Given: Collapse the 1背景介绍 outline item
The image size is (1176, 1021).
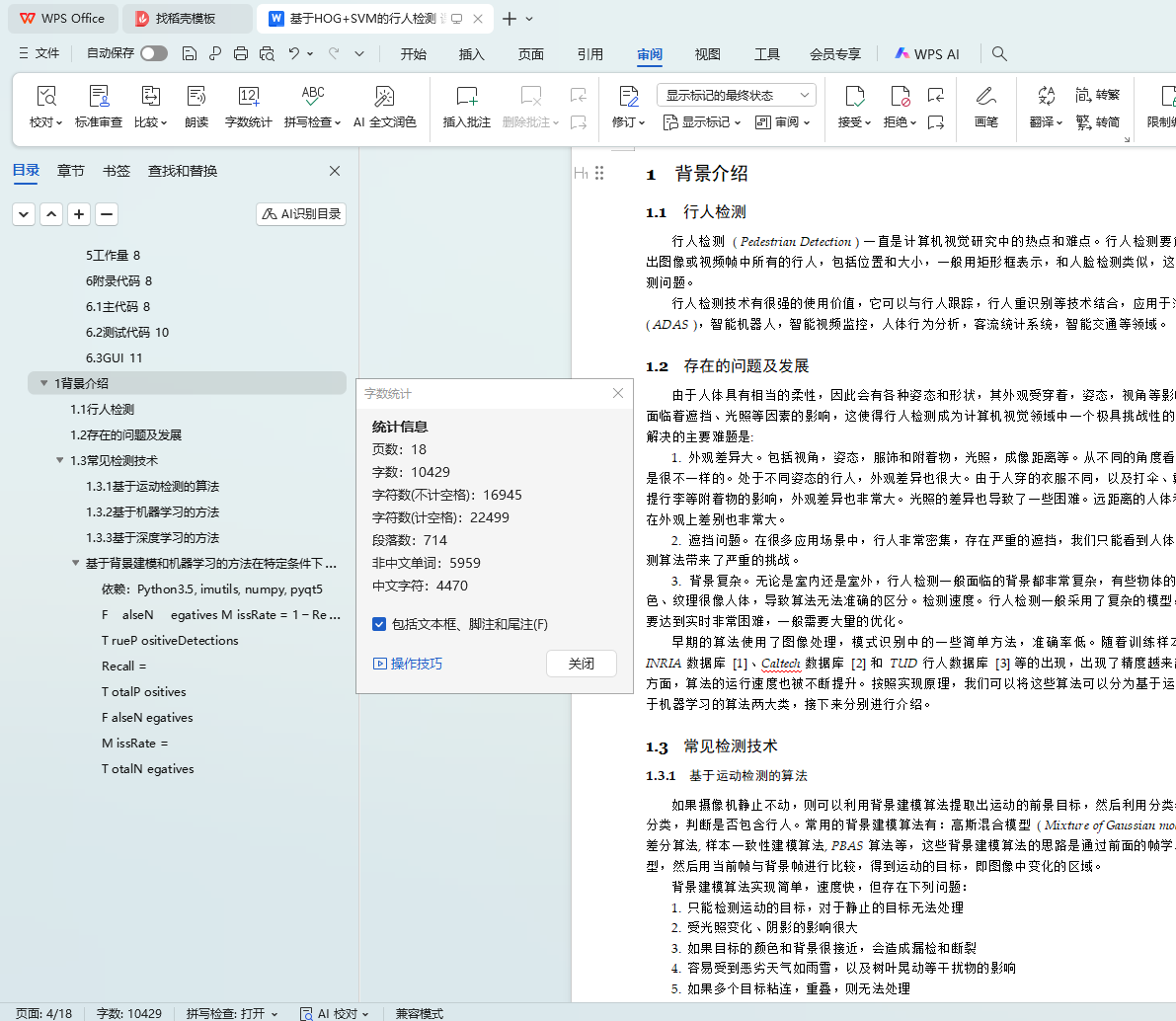Looking at the screenshot, I should [43, 383].
